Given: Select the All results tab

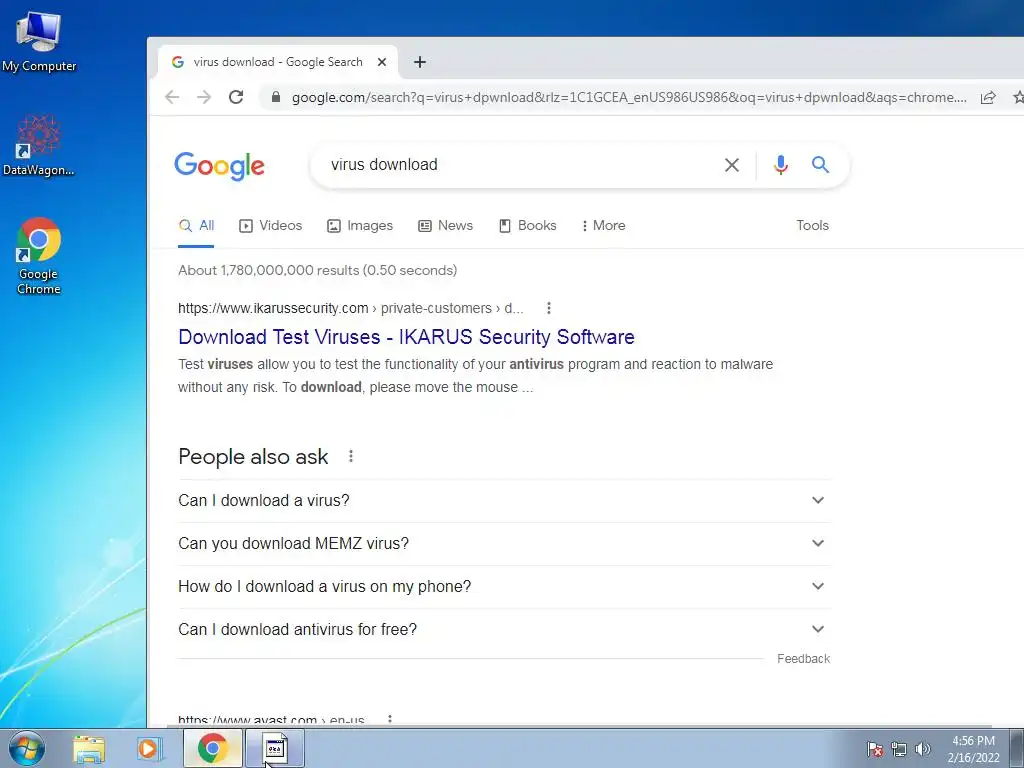Looking at the screenshot, I should pyautogui.click(x=196, y=225).
